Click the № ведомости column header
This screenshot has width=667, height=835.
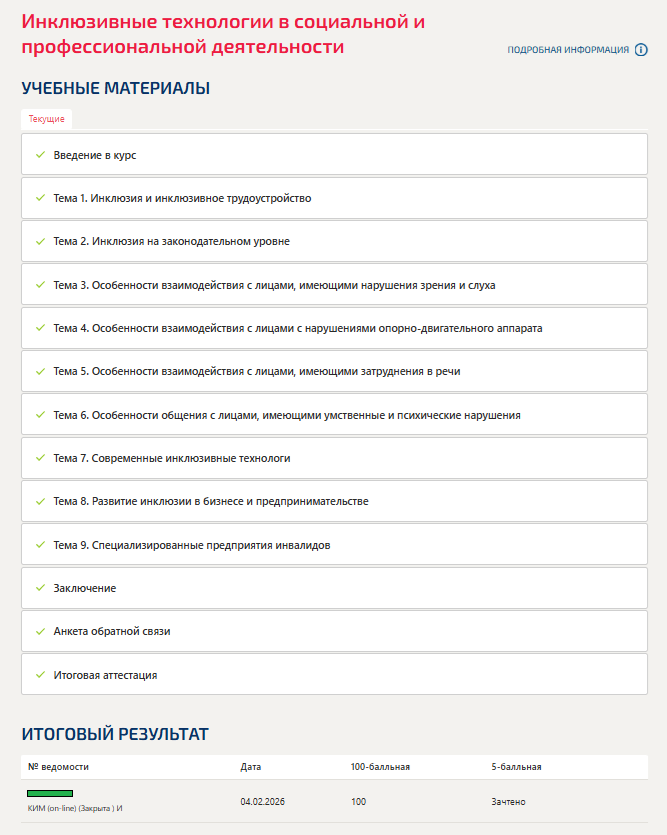(59, 767)
